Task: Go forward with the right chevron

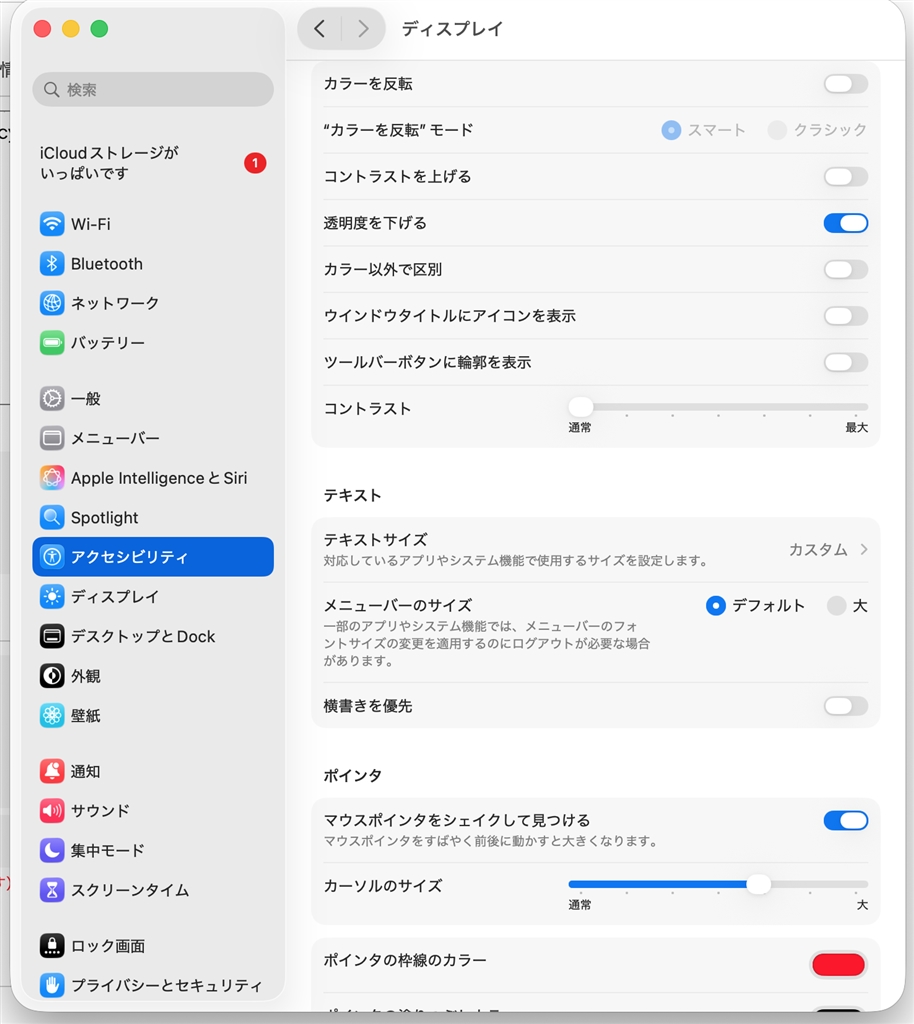Action: click(363, 29)
